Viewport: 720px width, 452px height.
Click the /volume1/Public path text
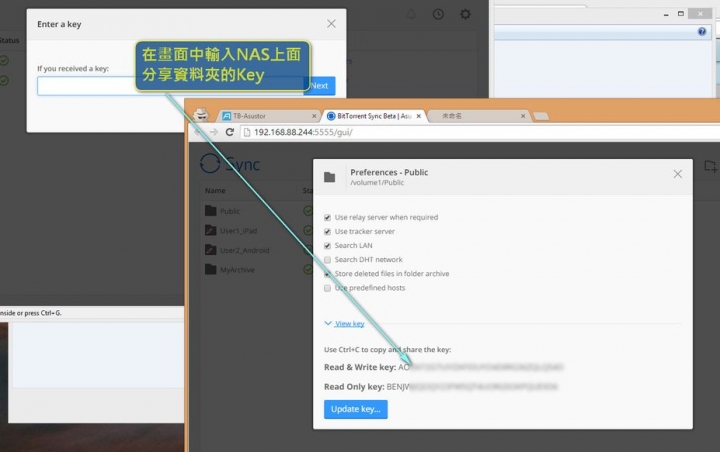pos(377,182)
